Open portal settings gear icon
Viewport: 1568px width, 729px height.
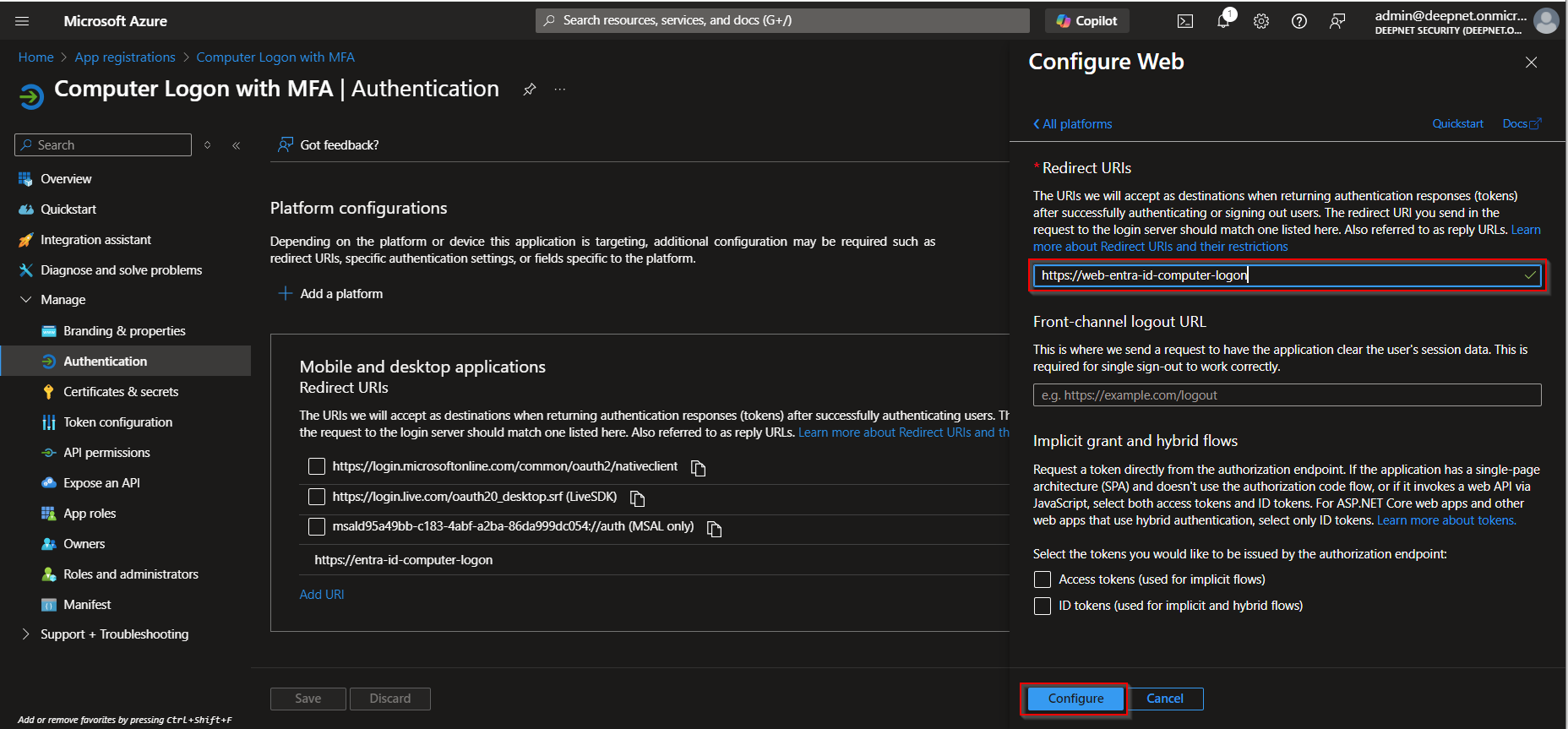(1261, 21)
